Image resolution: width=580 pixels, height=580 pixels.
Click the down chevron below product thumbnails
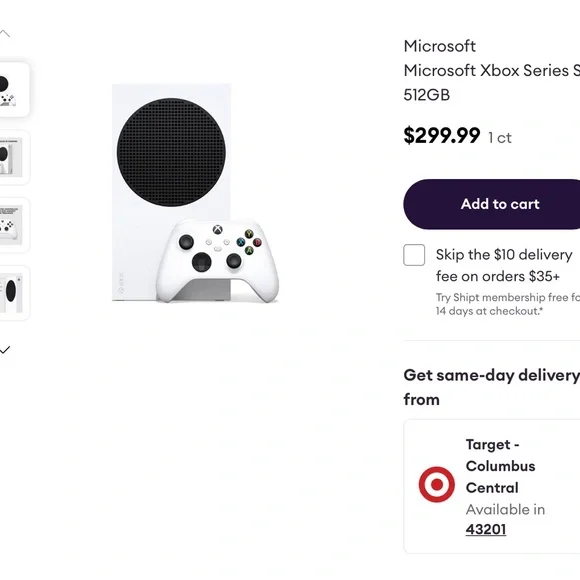(x=4, y=350)
